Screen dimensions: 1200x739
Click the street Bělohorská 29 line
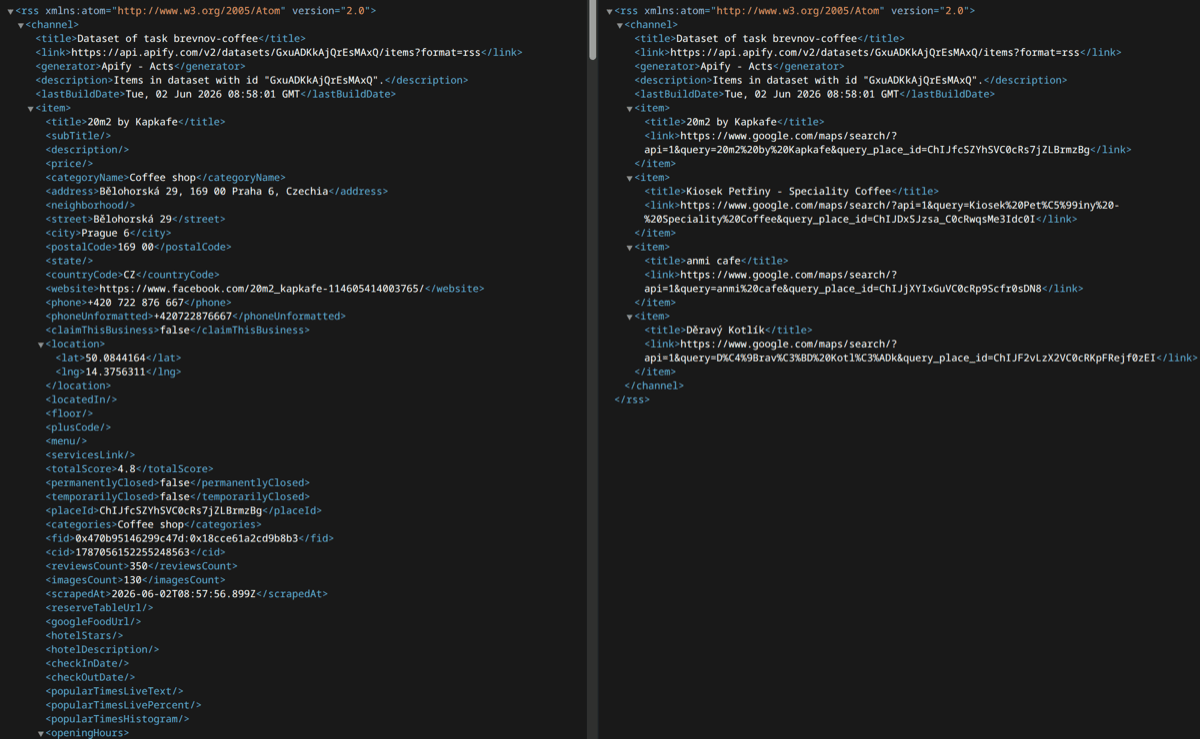(x=135, y=219)
